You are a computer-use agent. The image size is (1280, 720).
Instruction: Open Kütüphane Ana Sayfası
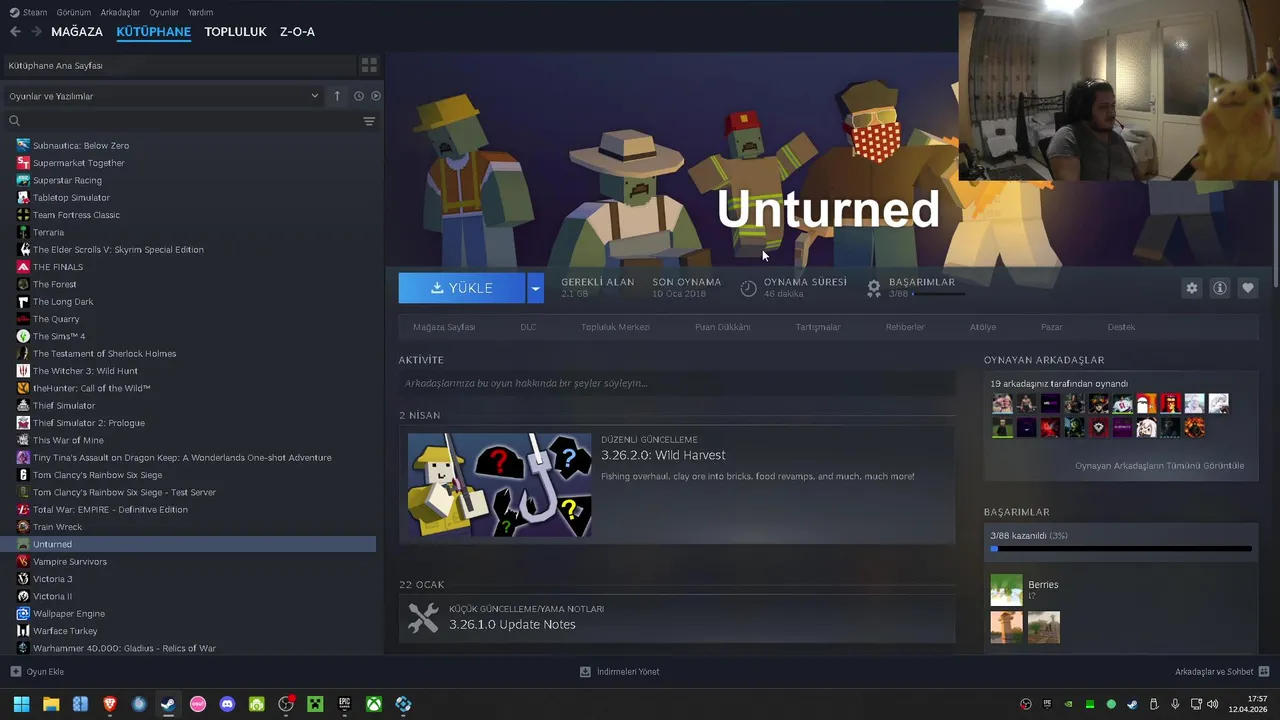[178, 65]
